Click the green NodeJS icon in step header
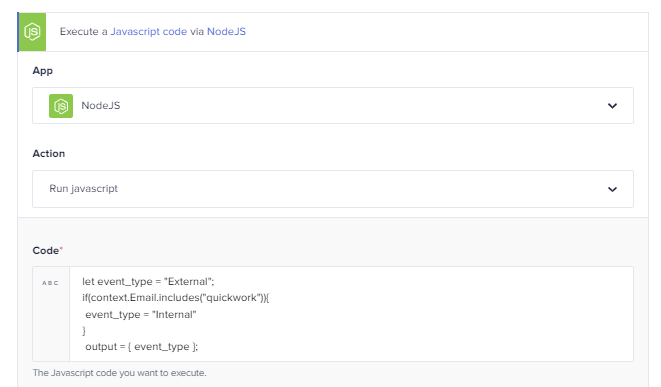661x387 pixels. (32, 32)
